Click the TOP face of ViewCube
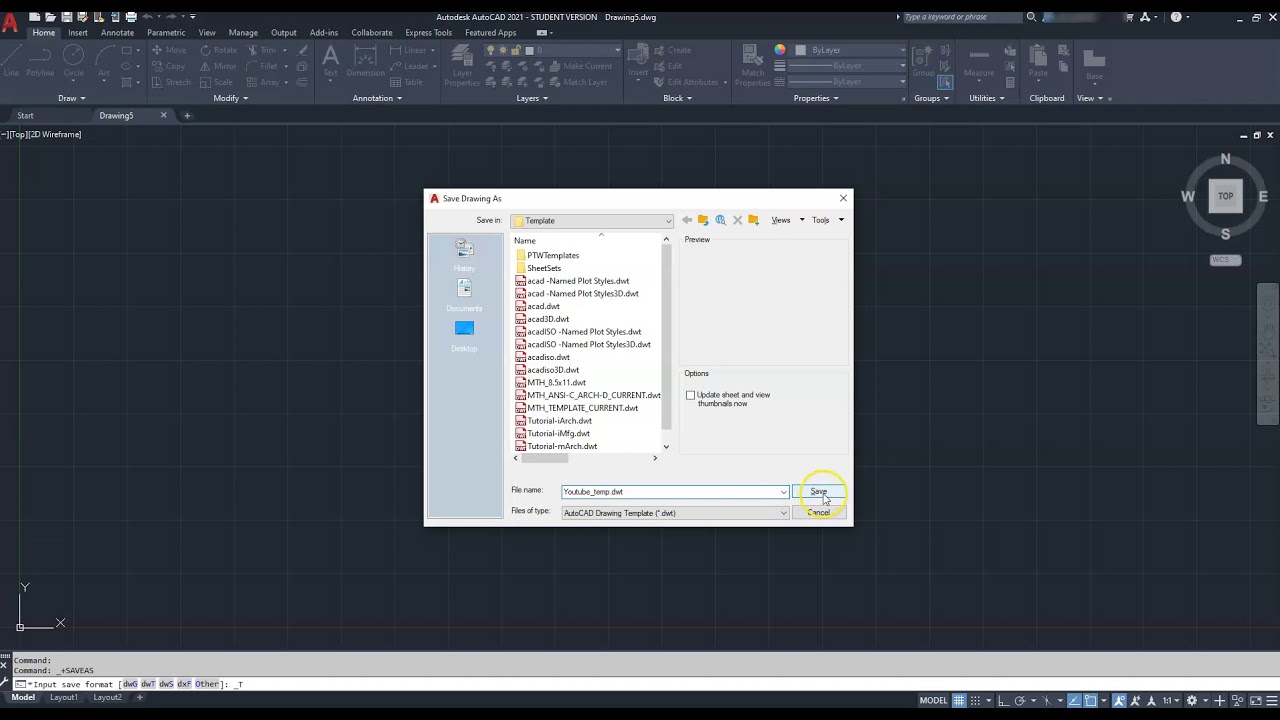1280x720 pixels. click(x=1225, y=196)
